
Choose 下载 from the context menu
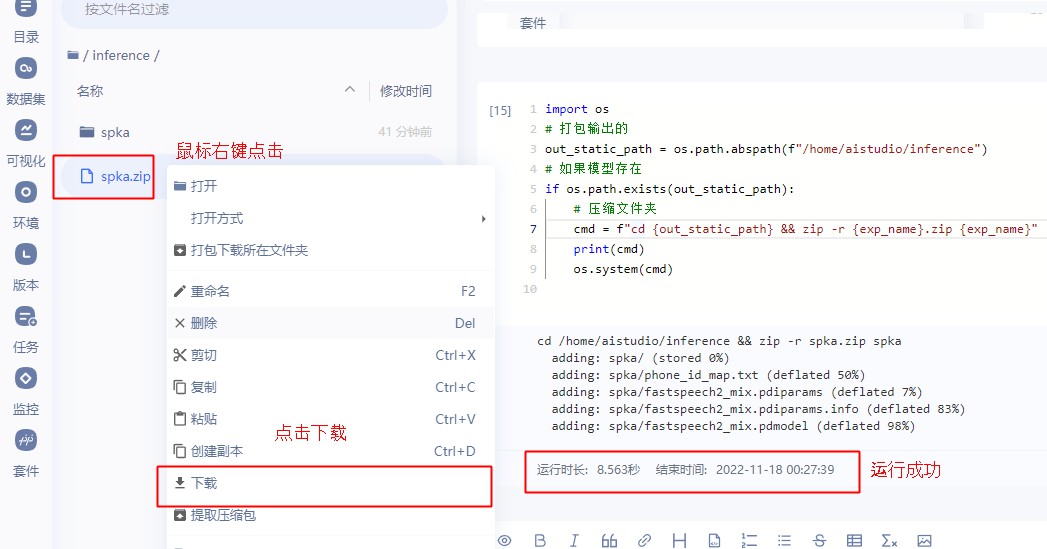pyautogui.click(x=331, y=484)
